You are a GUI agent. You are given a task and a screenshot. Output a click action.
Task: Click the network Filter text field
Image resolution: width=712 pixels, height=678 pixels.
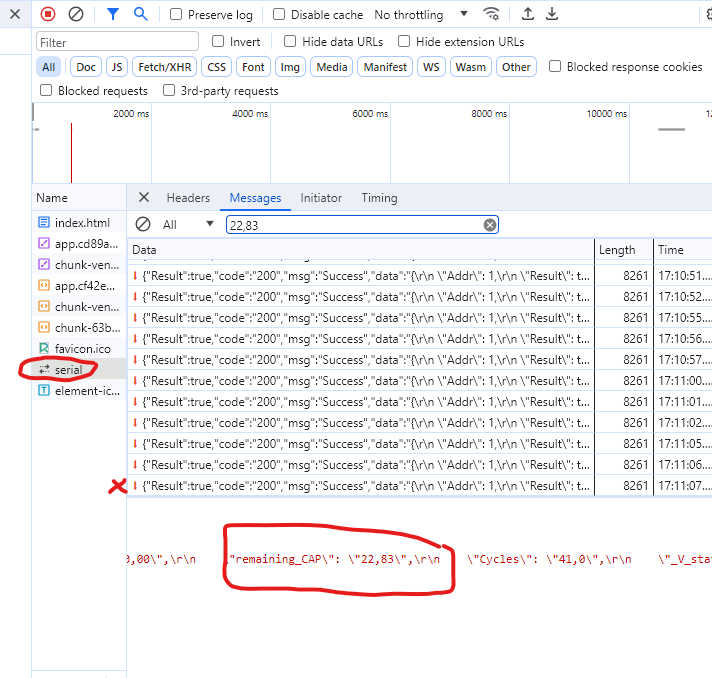click(x=117, y=42)
